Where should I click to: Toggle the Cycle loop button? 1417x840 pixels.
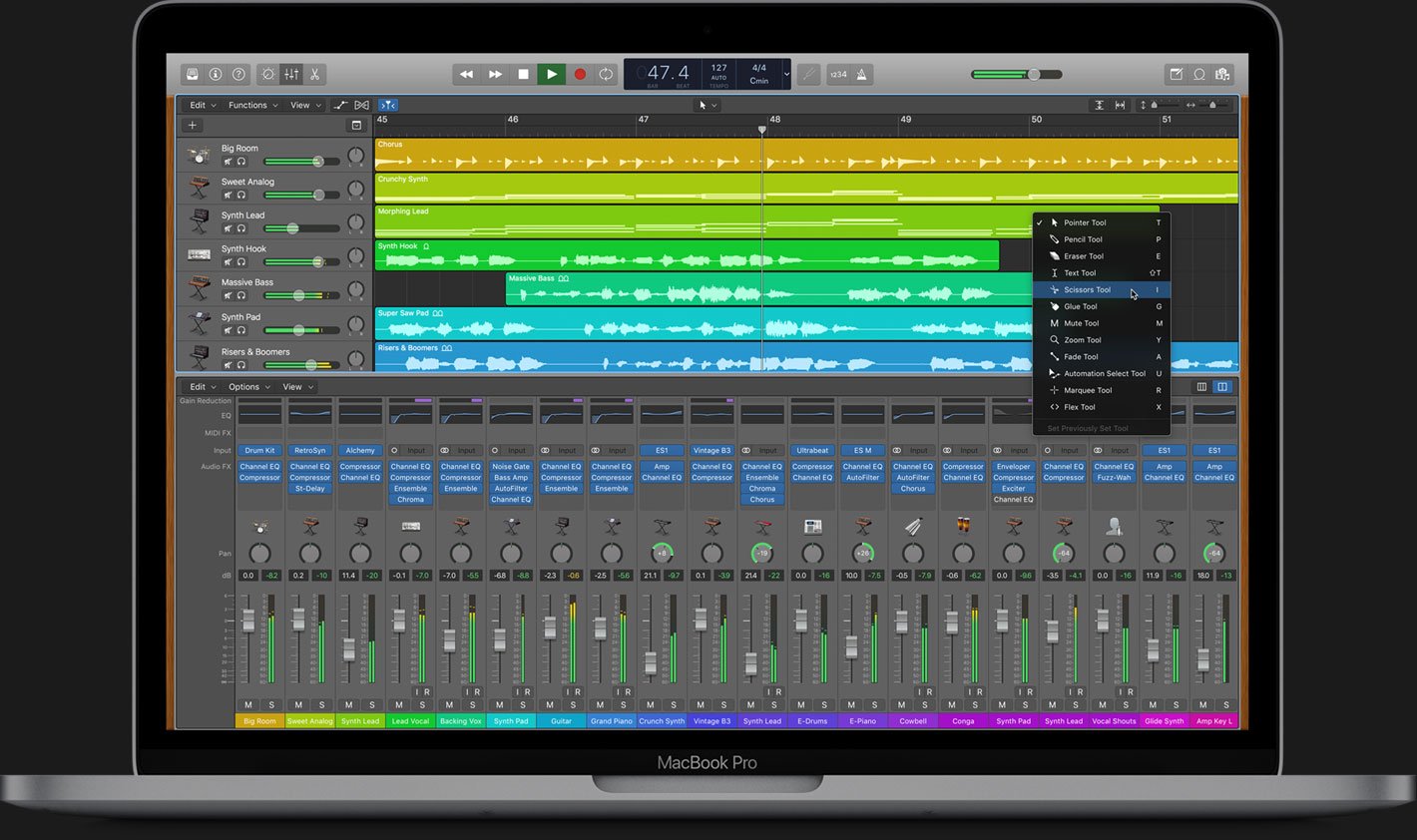point(606,74)
